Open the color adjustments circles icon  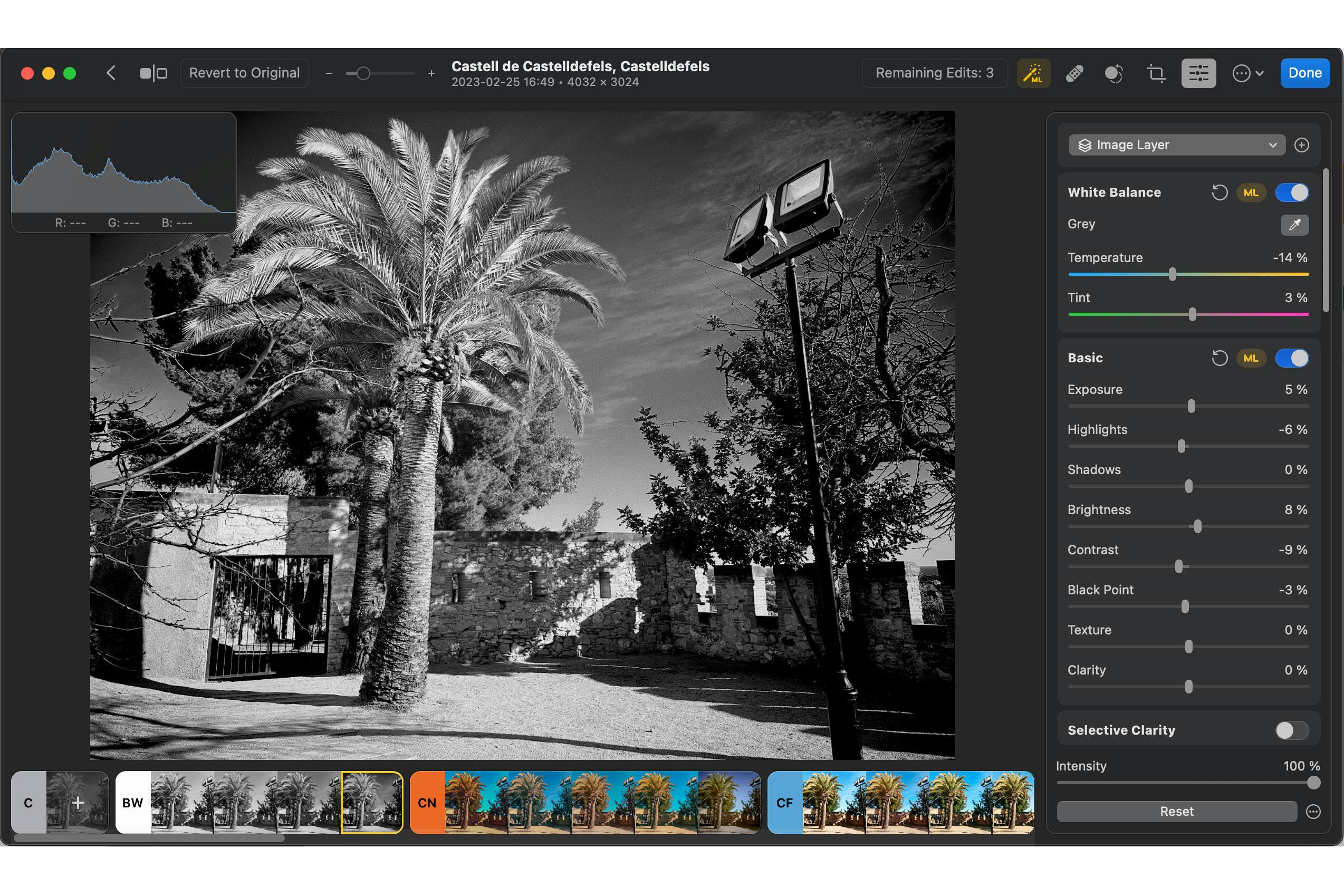click(1113, 73)
